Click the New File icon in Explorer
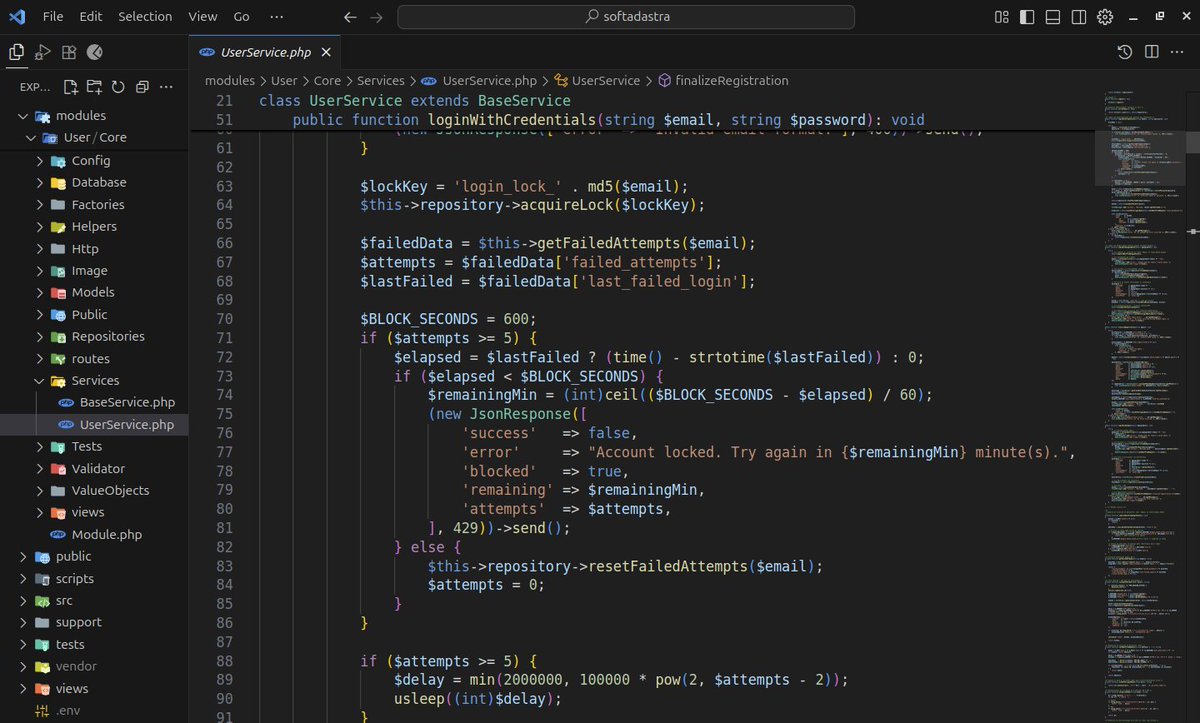 point(71,87)
